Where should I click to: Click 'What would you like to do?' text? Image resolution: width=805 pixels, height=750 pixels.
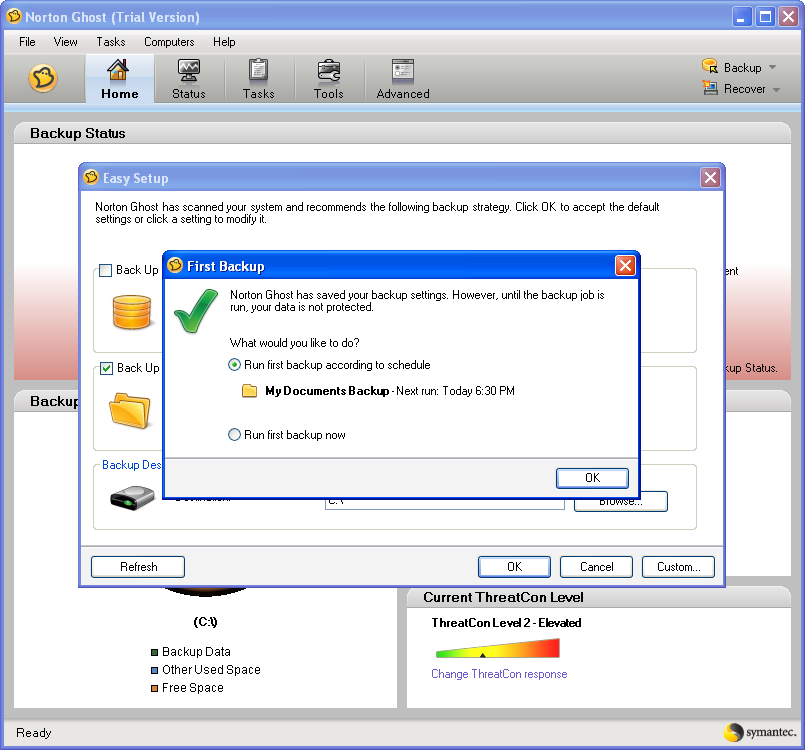click(295, 342)
